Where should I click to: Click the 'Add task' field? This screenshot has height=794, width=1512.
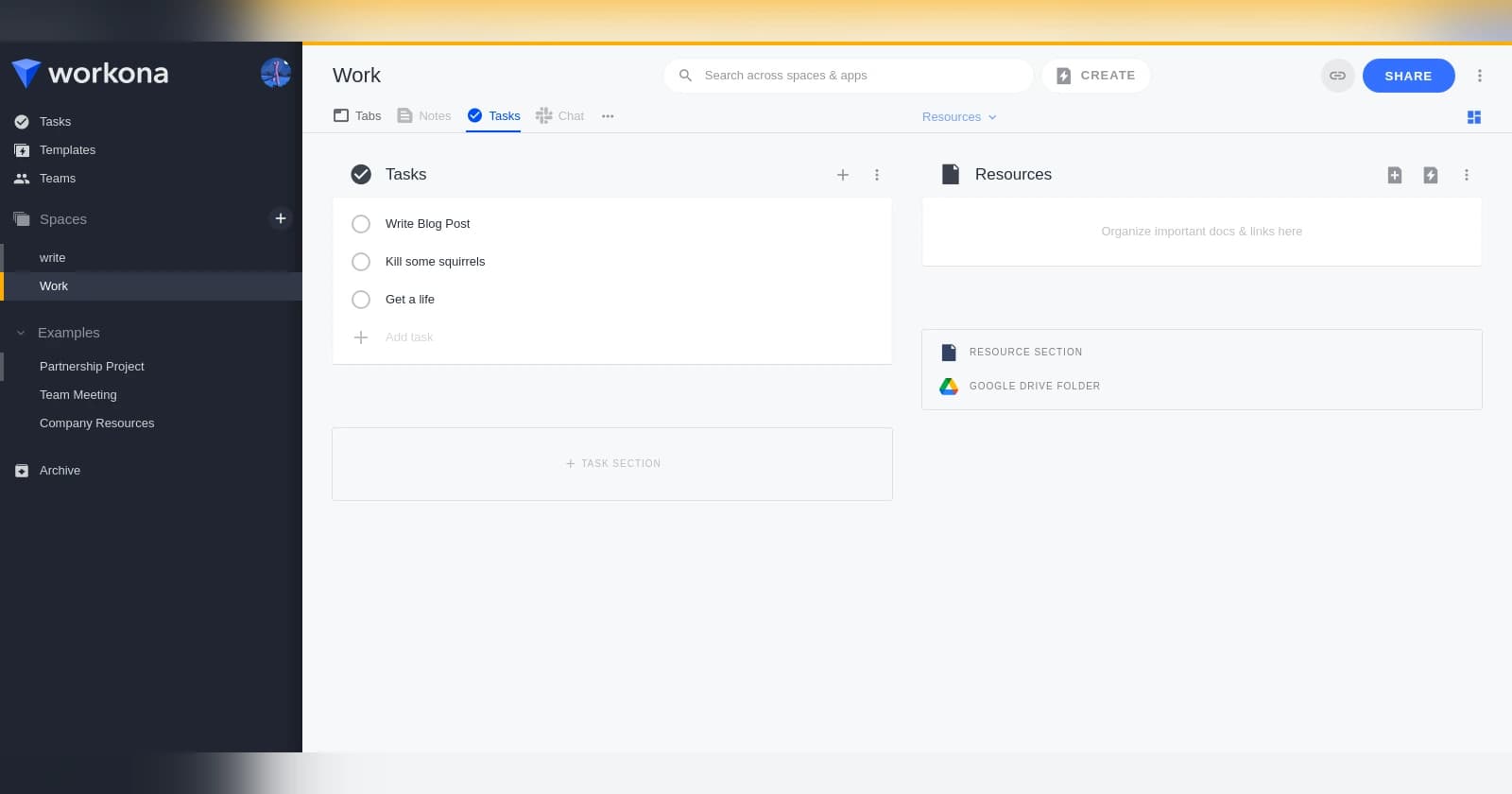pyautogui.click(x=409, y=337)
